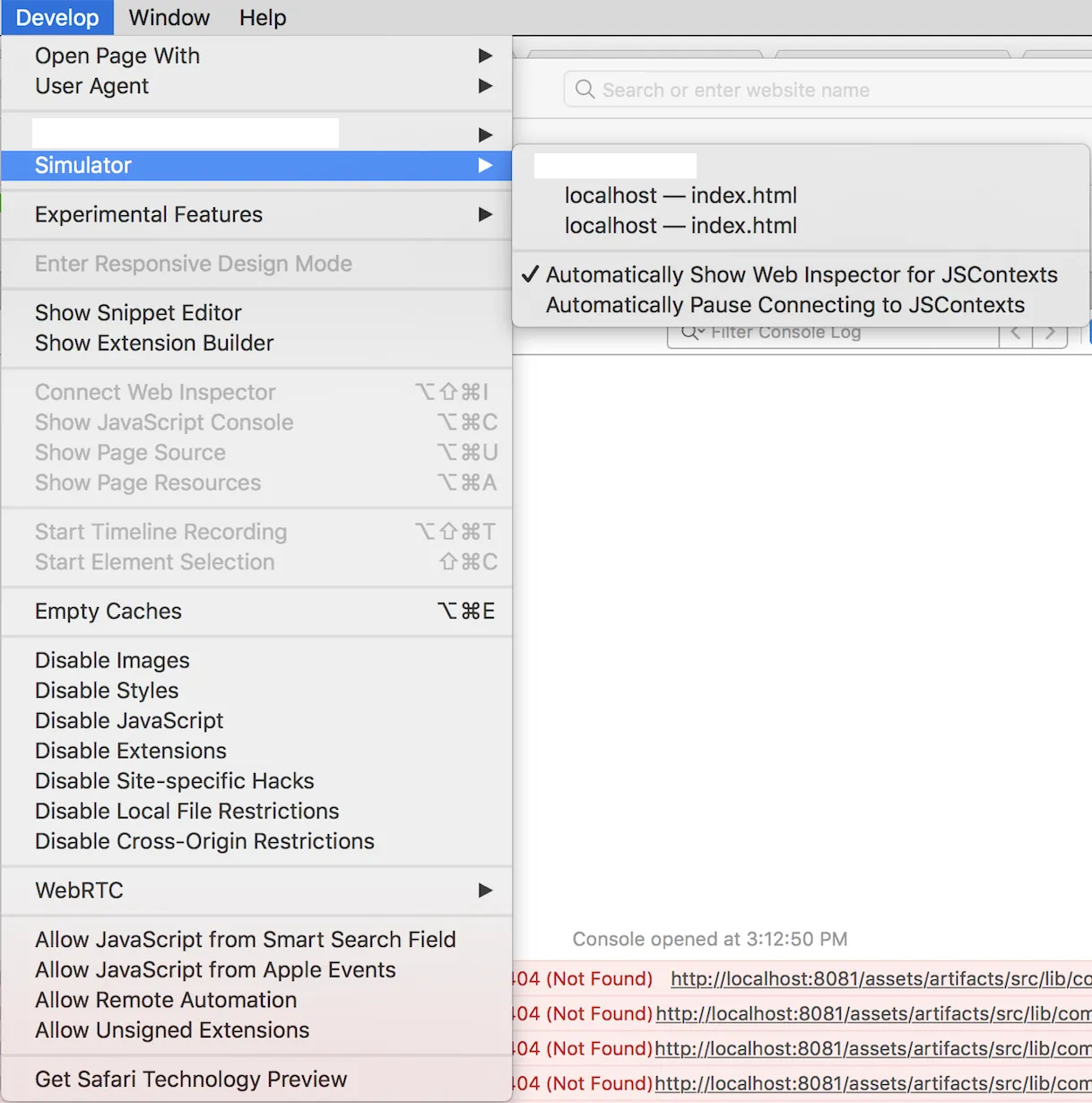The image size is (1092, 1103).
Task: Enable Automatically Pause Connecting to JSContexts
Action: coord(801,306)
